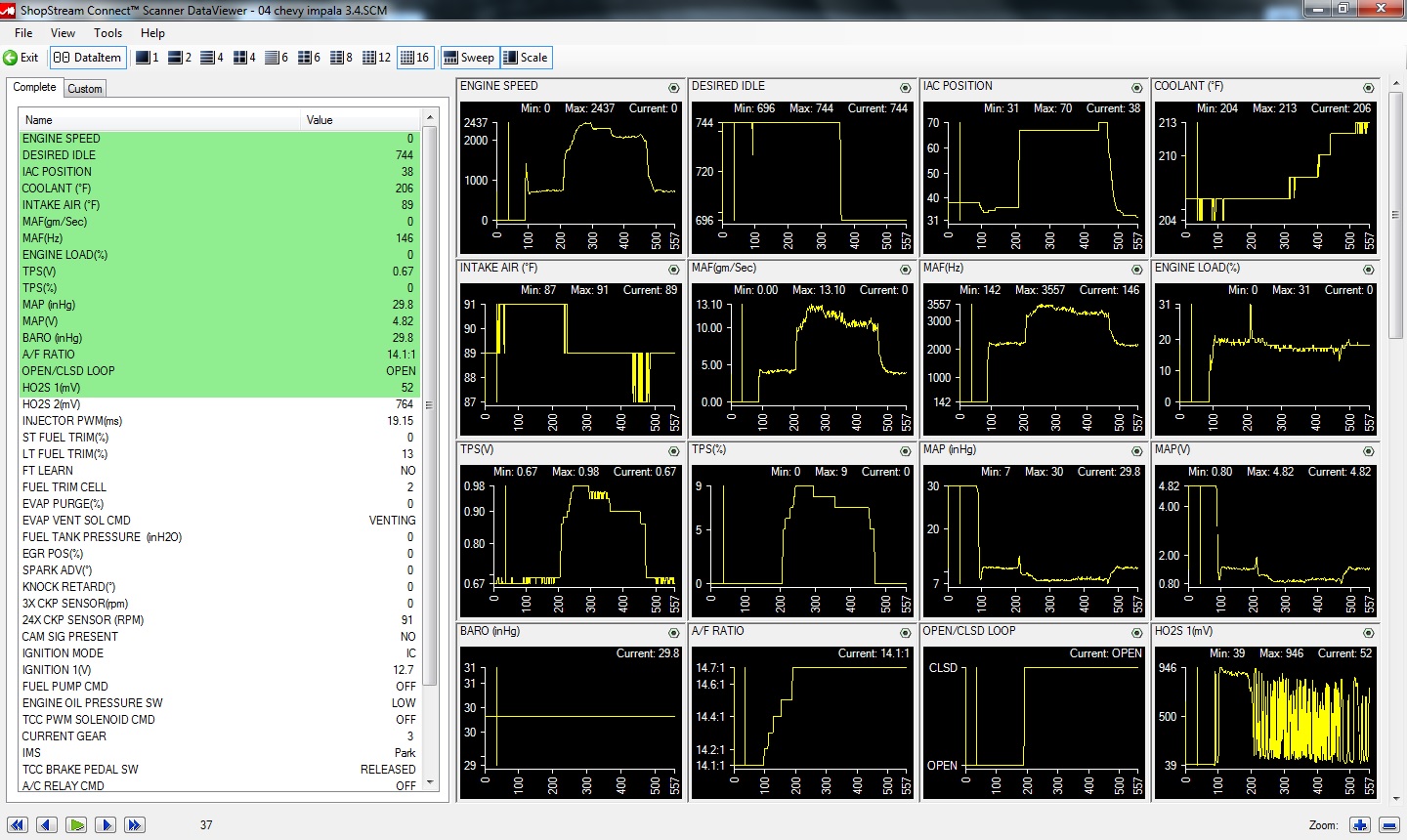This screenshot has width=1407, height=840.
Task: Select the INJECTOR PWM(ms) row
Action: click(x=219, y=421)
